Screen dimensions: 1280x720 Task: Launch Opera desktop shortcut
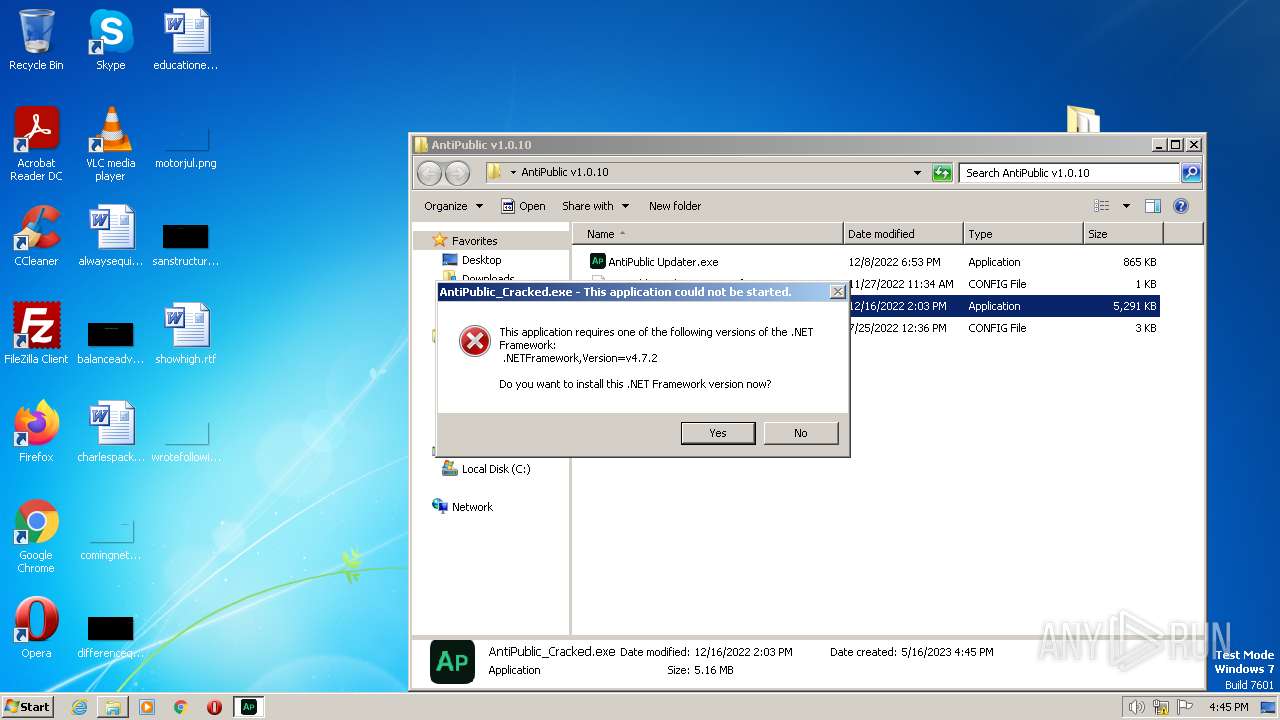(x=36, y=628)
